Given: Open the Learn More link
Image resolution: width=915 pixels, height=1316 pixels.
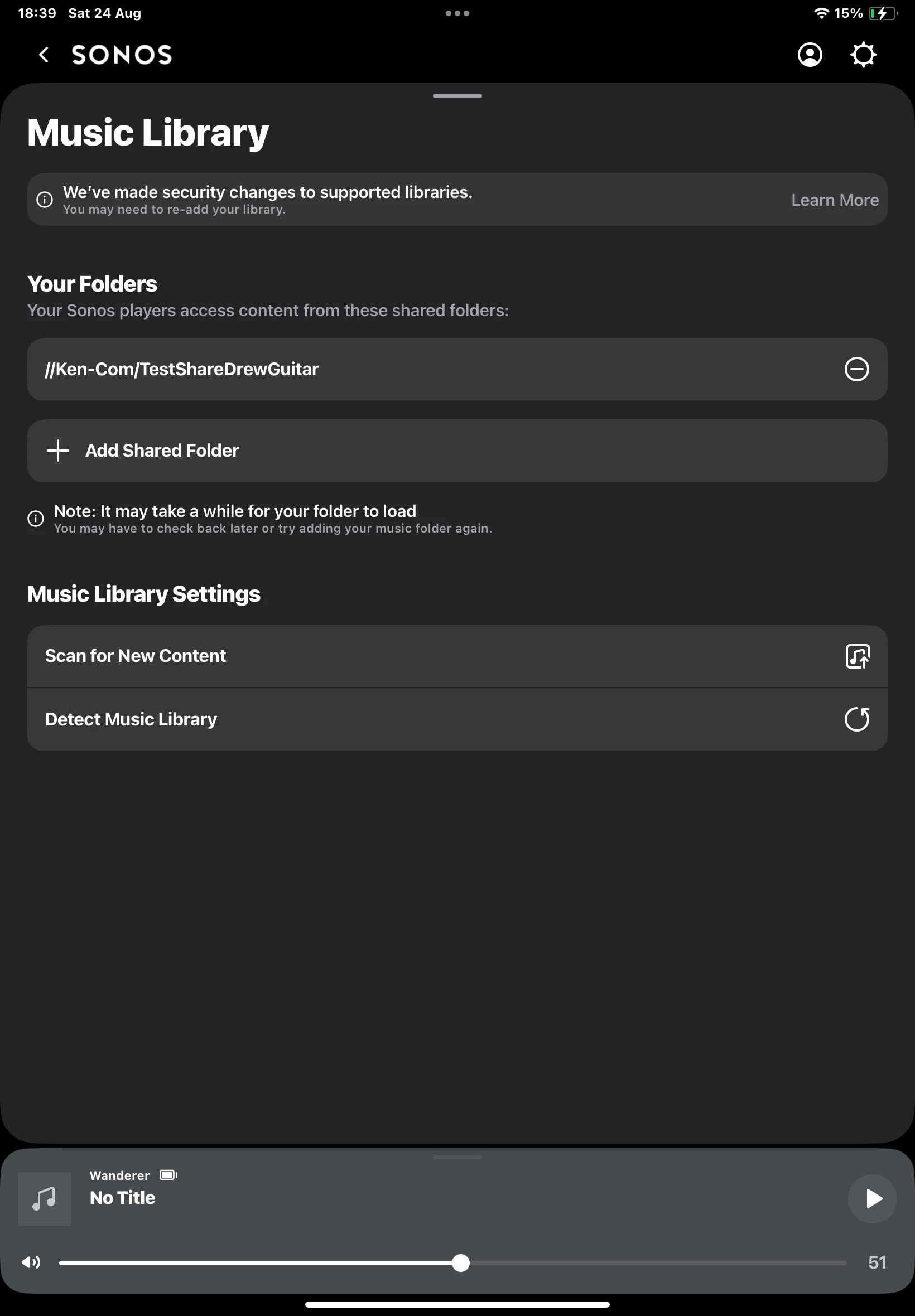Looking at the screenshot, I should 834,200.
